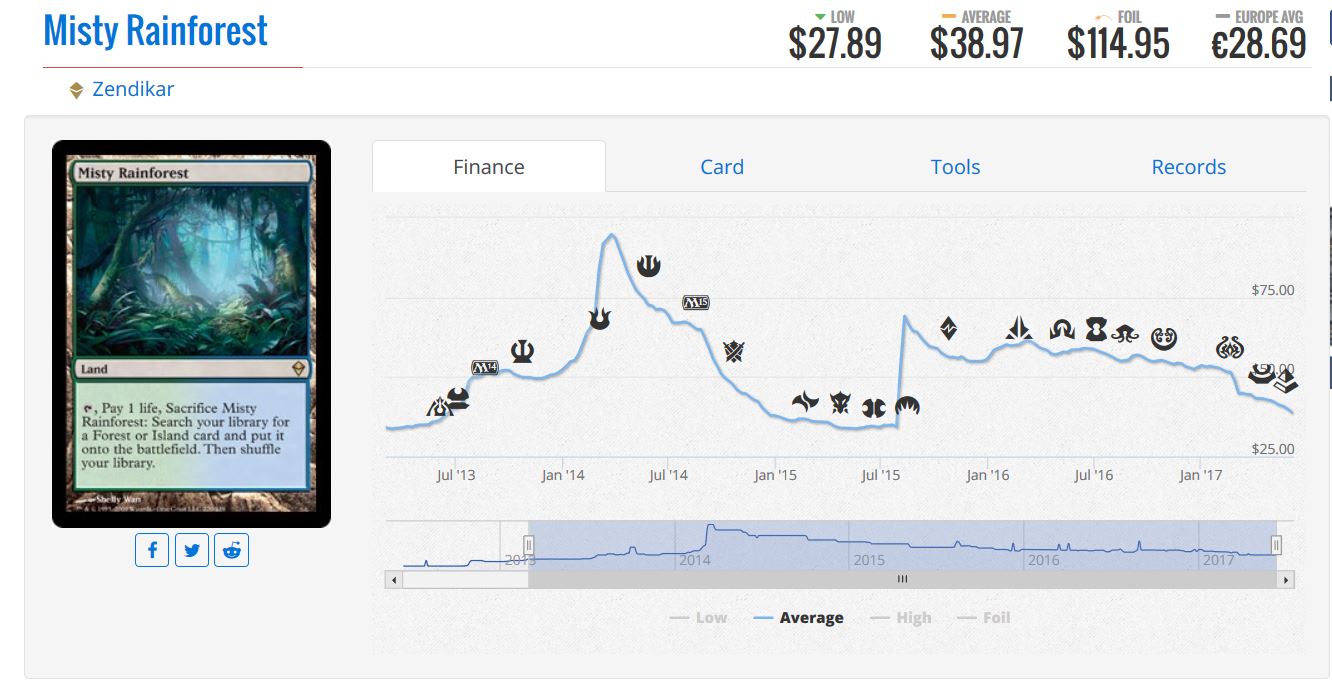Viewport: 1332px width, 695px height.
Task: Click the Twitter share icon
Action: (x=192, y=550)
